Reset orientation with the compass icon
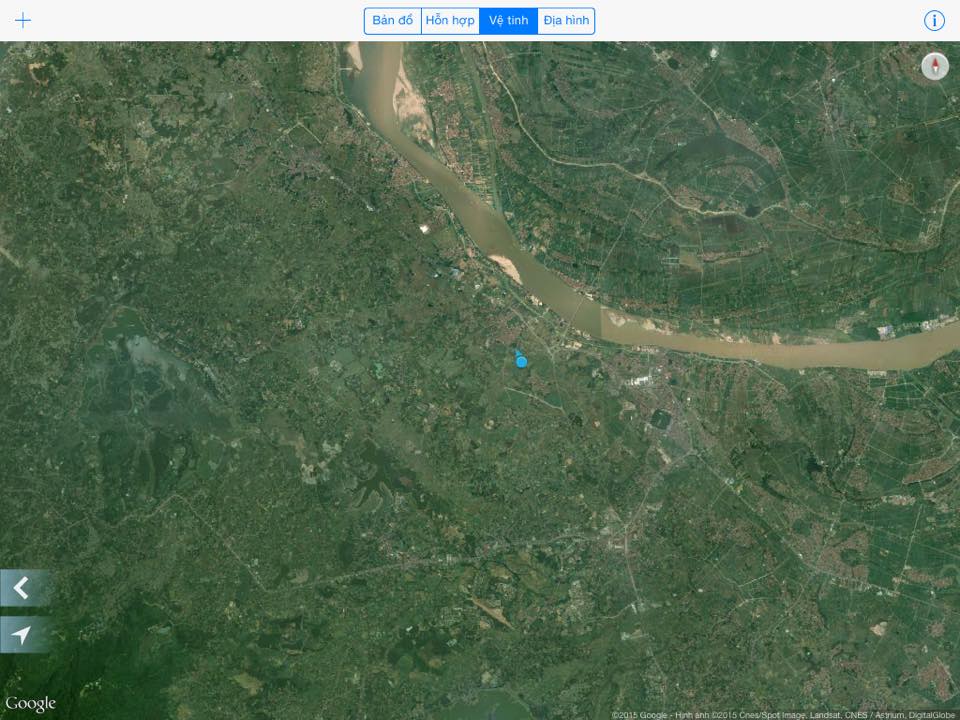 pyautogui.click(x=935, y=66)
